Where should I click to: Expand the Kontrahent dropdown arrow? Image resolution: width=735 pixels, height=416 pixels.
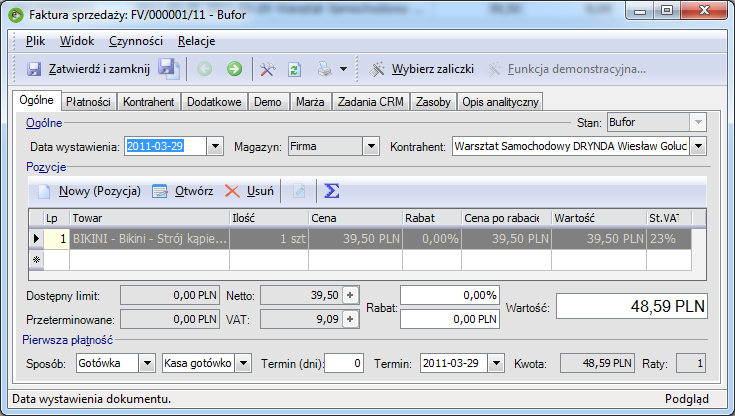(698, 146)
